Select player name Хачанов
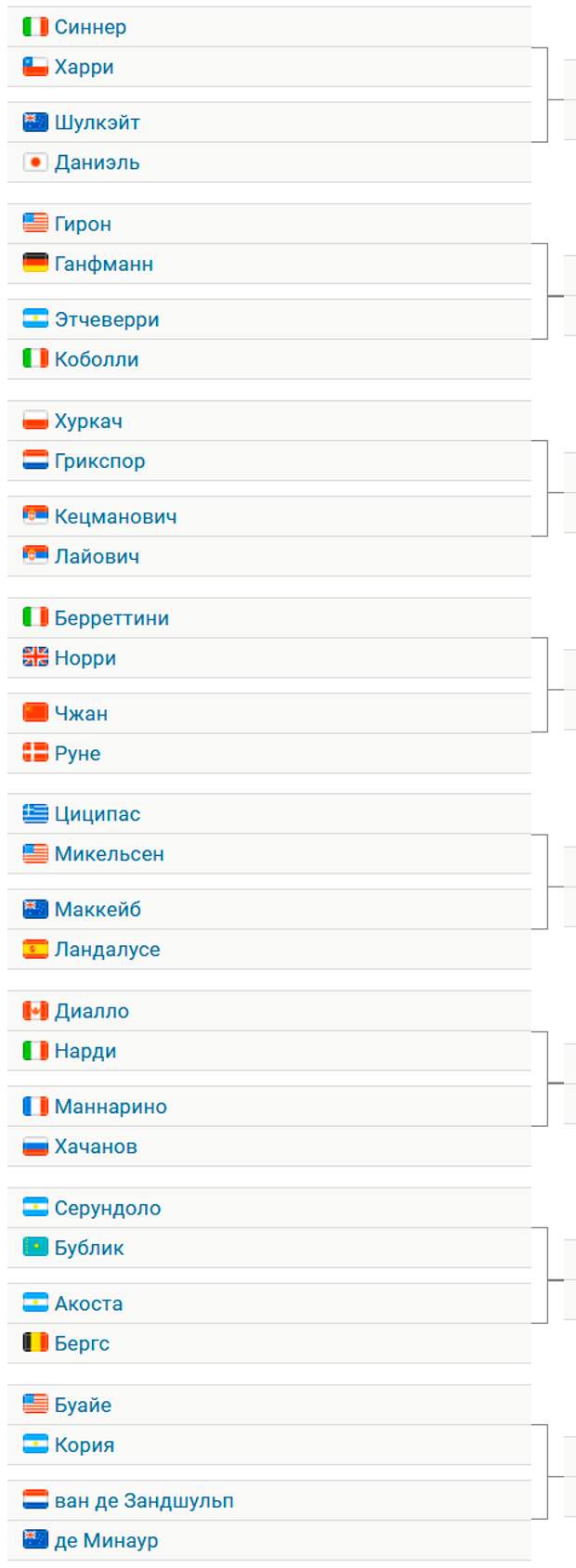 [96, 1147]
